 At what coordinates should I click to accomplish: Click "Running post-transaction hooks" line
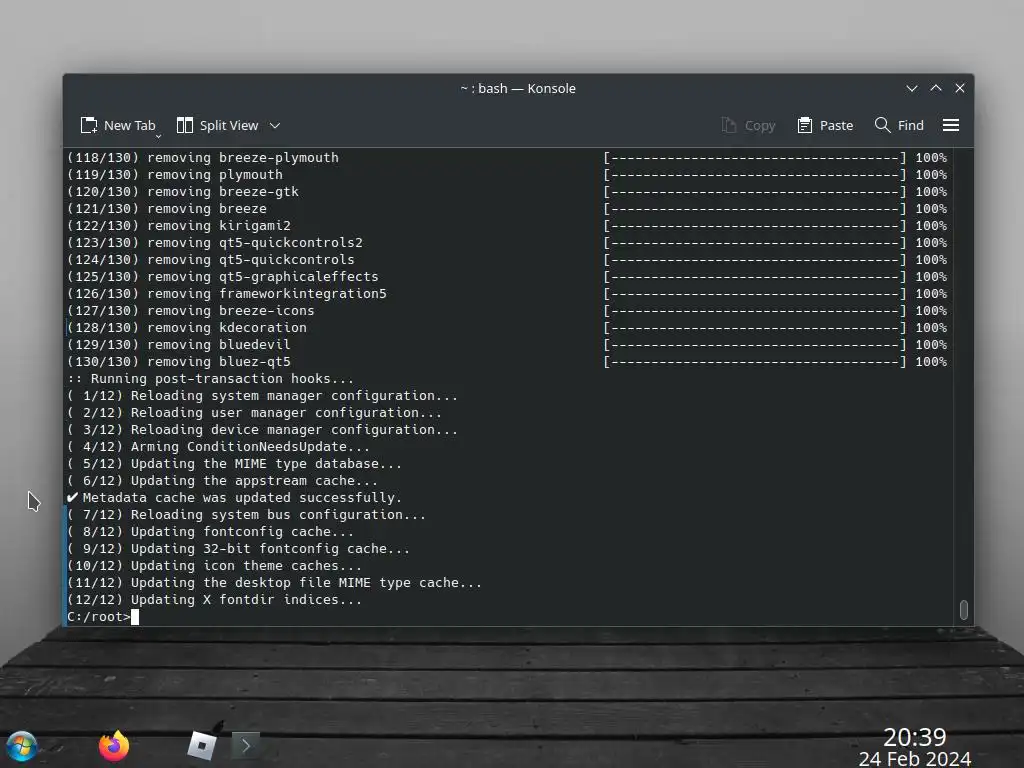[210, 379]
